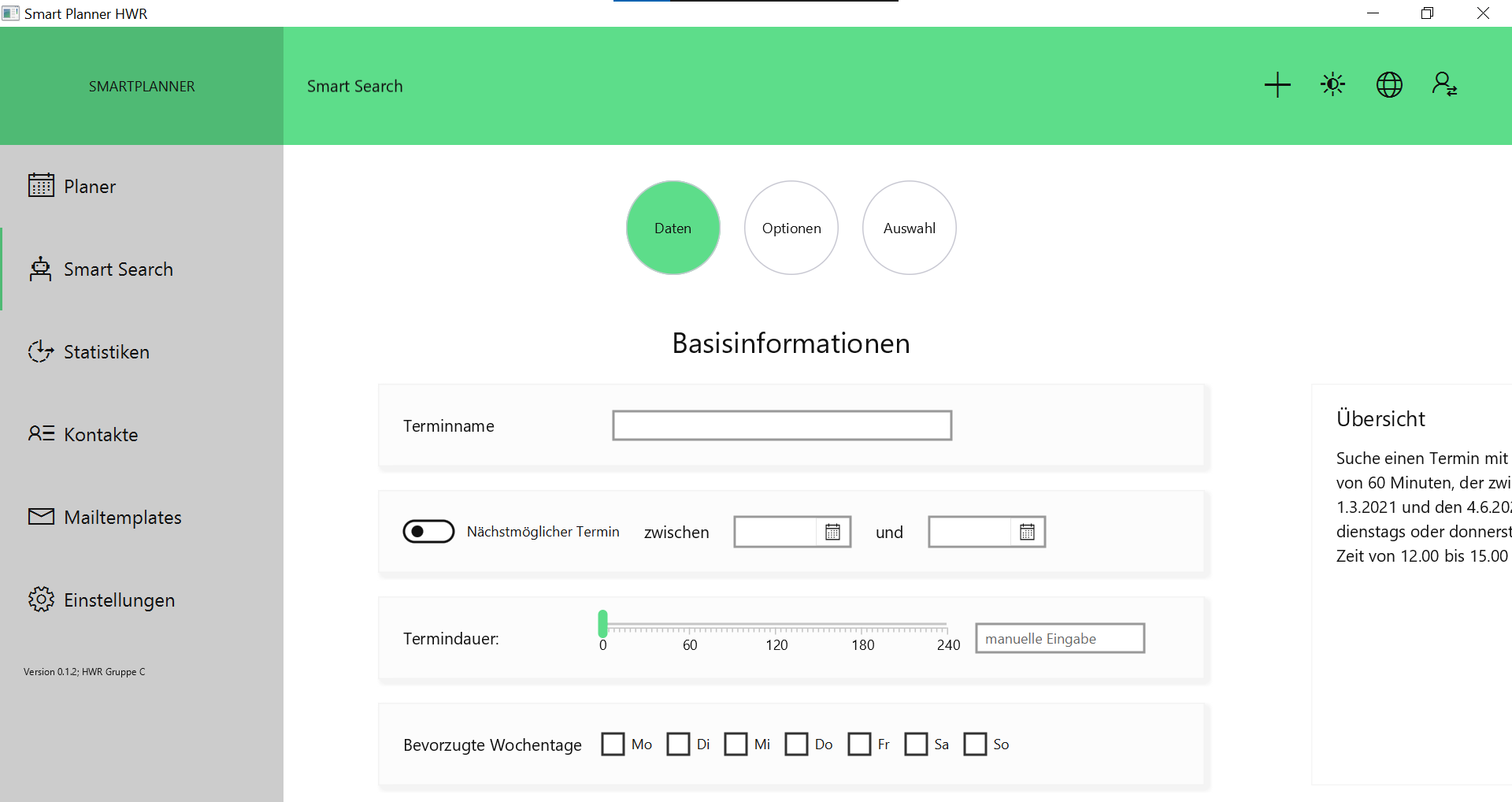Open Einstellungen in the sidebar
Screen dimensions: 1512x802
(x=142, y=600)
